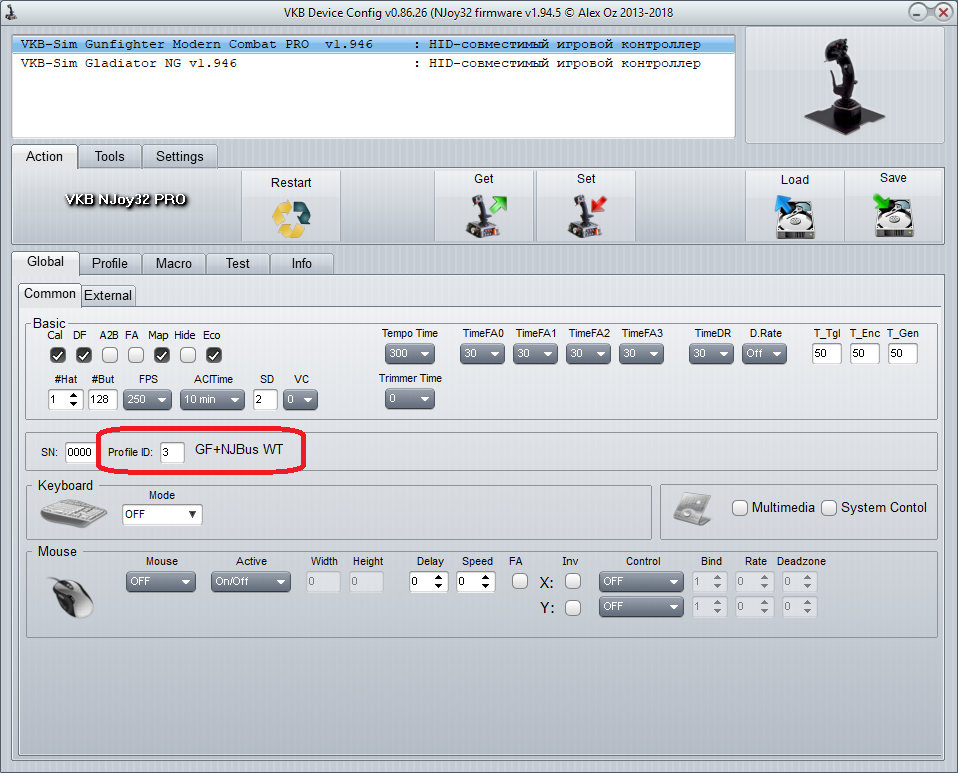Toggle the Y axis Inv checkbox
The image size is (958, 773).
[573, 607]
